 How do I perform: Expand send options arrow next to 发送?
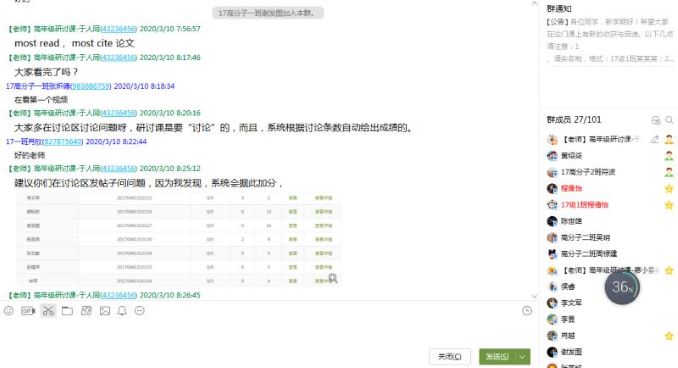click(x=522, y=356)
